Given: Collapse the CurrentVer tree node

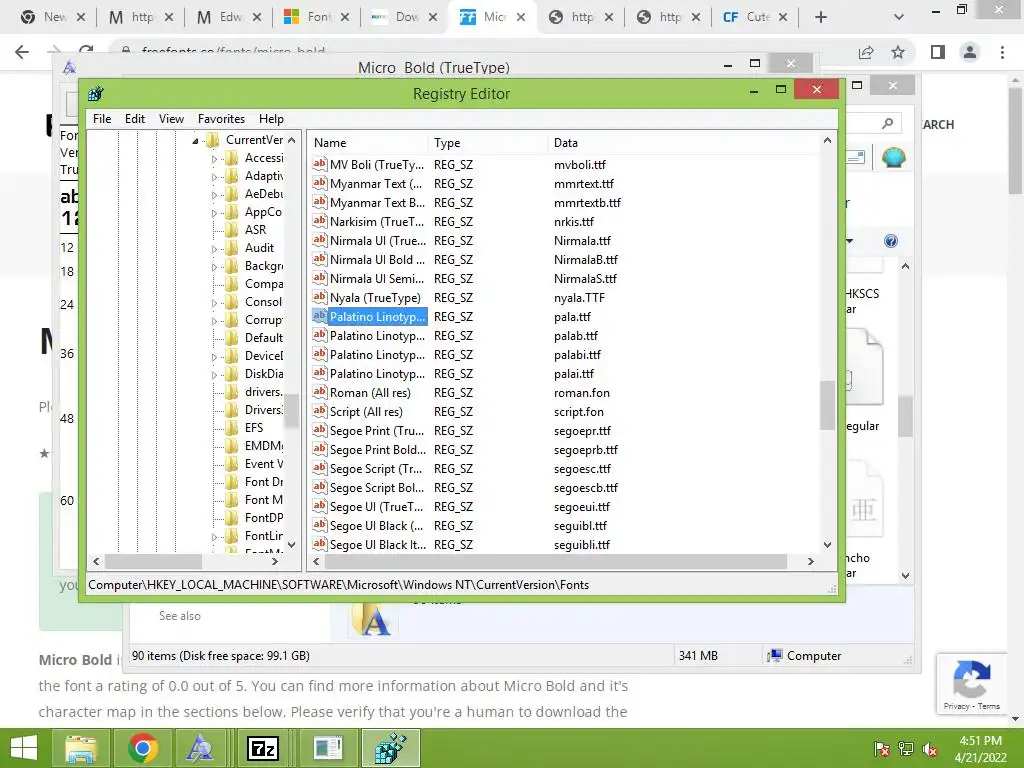Looking at the screenshot, I should point(195,140).
